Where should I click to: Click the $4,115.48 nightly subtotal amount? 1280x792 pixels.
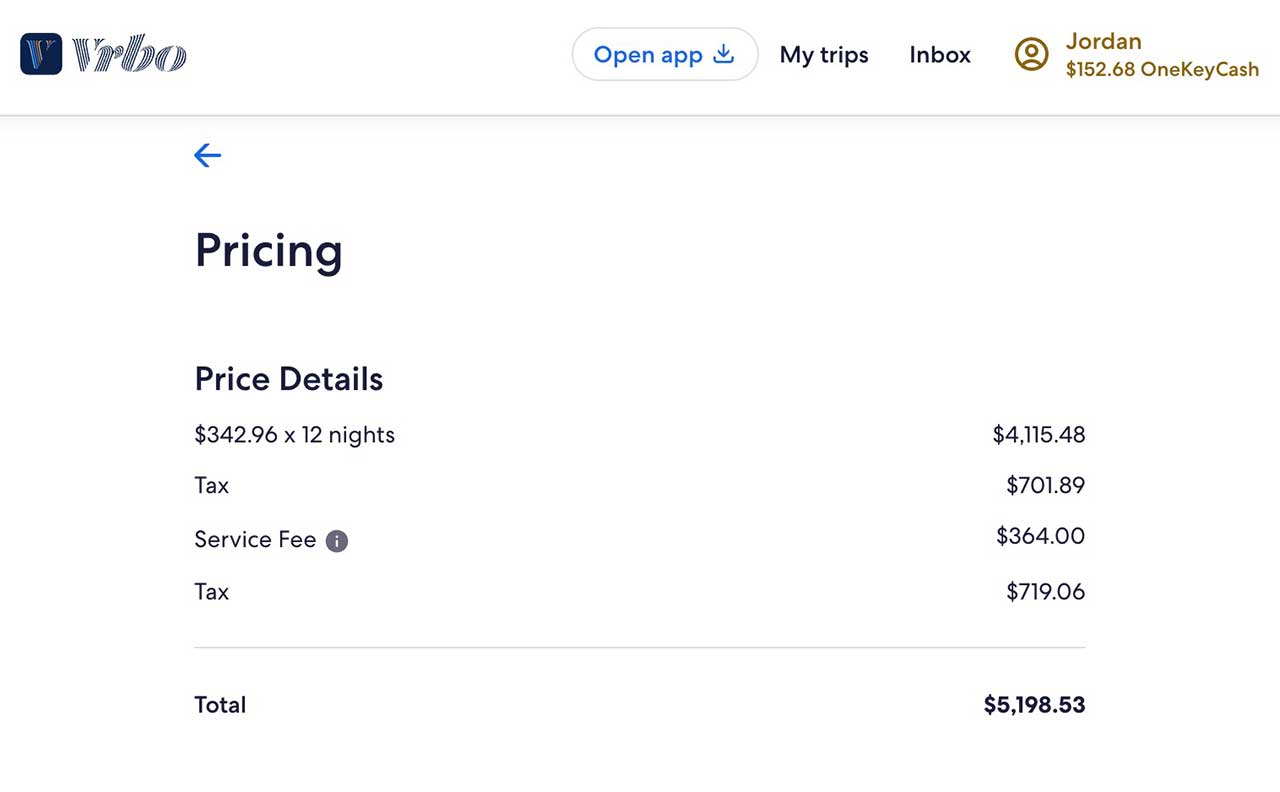pos(1038,435)
